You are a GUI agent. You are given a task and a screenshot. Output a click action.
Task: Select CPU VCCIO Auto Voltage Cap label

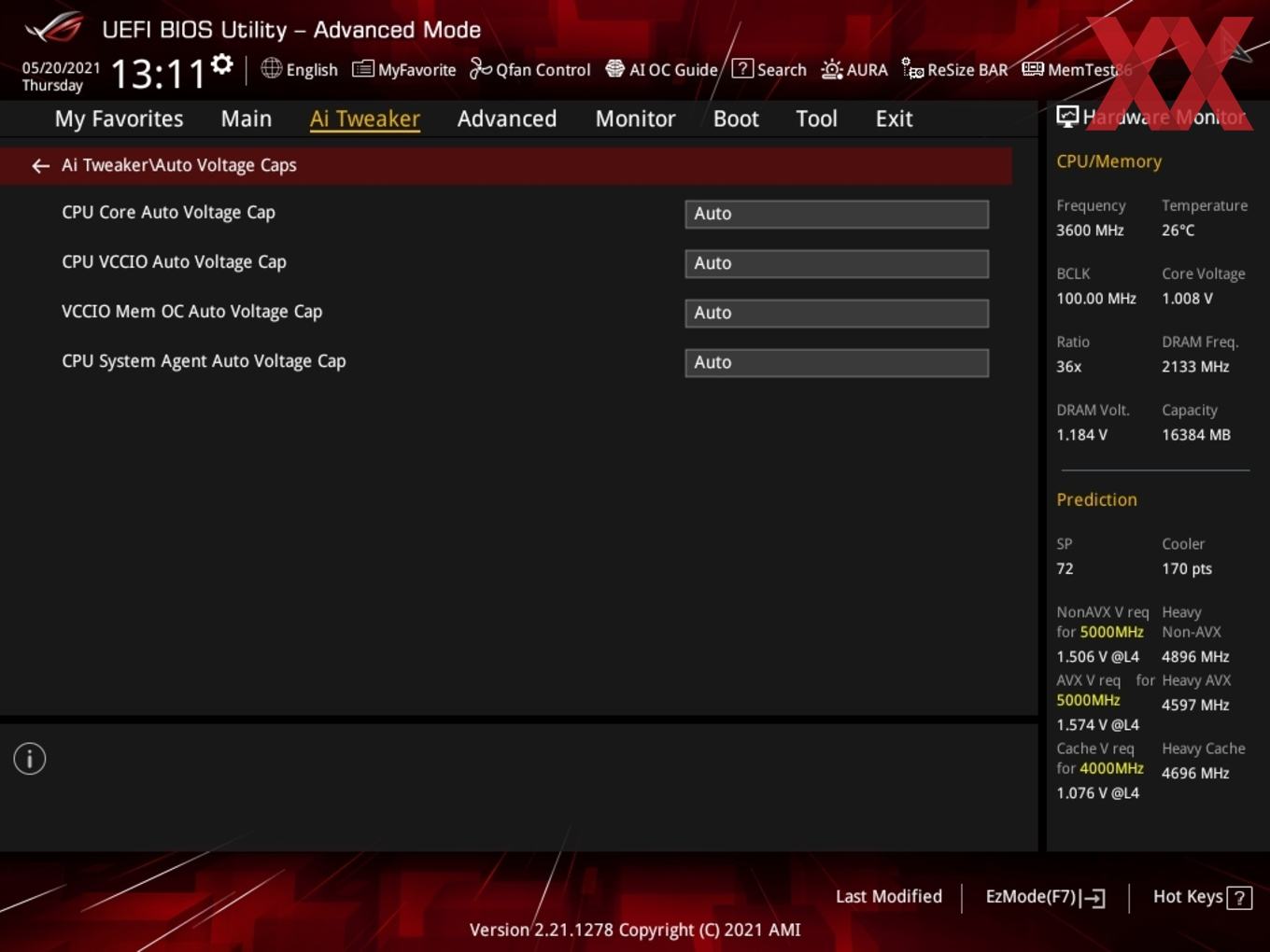pyautogui.click(x=174, y=262)
